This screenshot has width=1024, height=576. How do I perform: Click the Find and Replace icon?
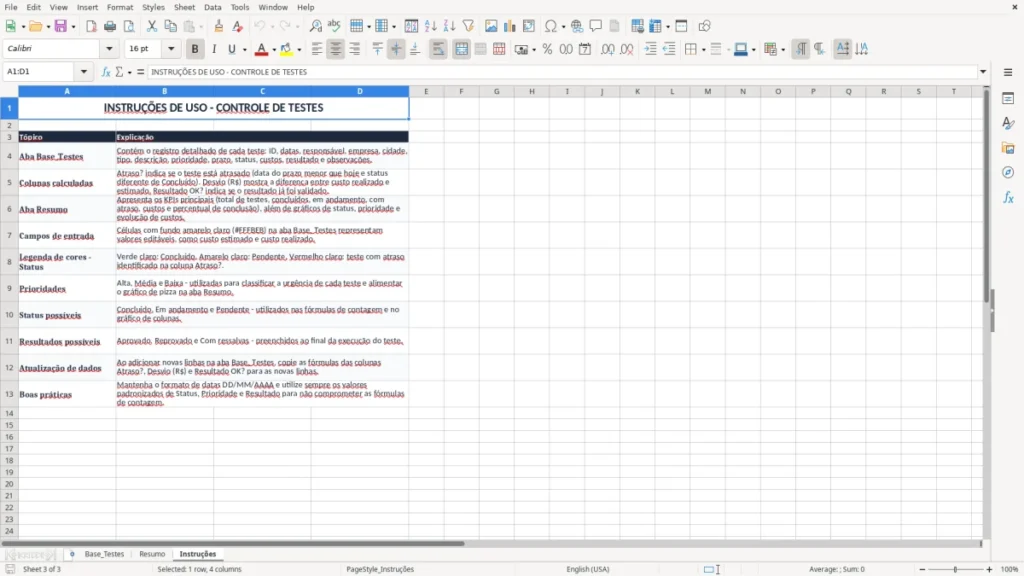click(315, 26)
